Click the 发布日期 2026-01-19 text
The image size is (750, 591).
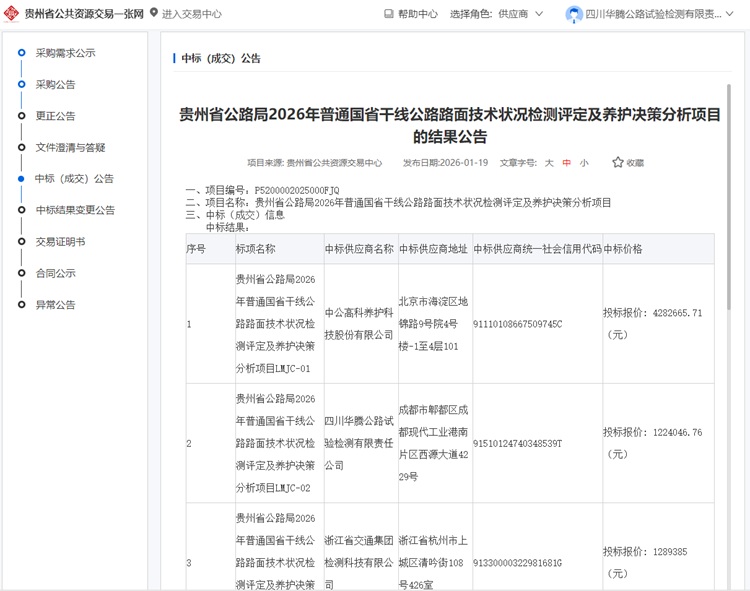(445, 163)
